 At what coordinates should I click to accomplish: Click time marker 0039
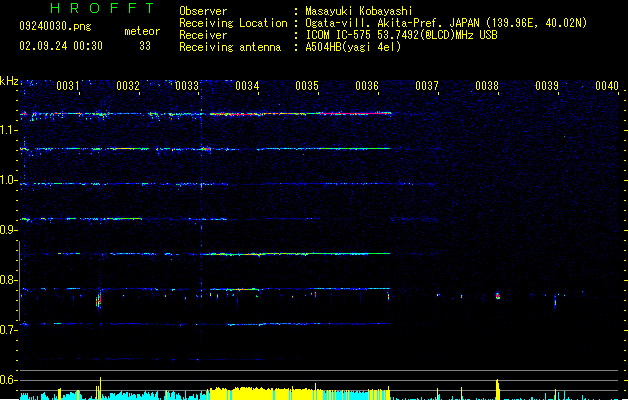tap(547, 86)
